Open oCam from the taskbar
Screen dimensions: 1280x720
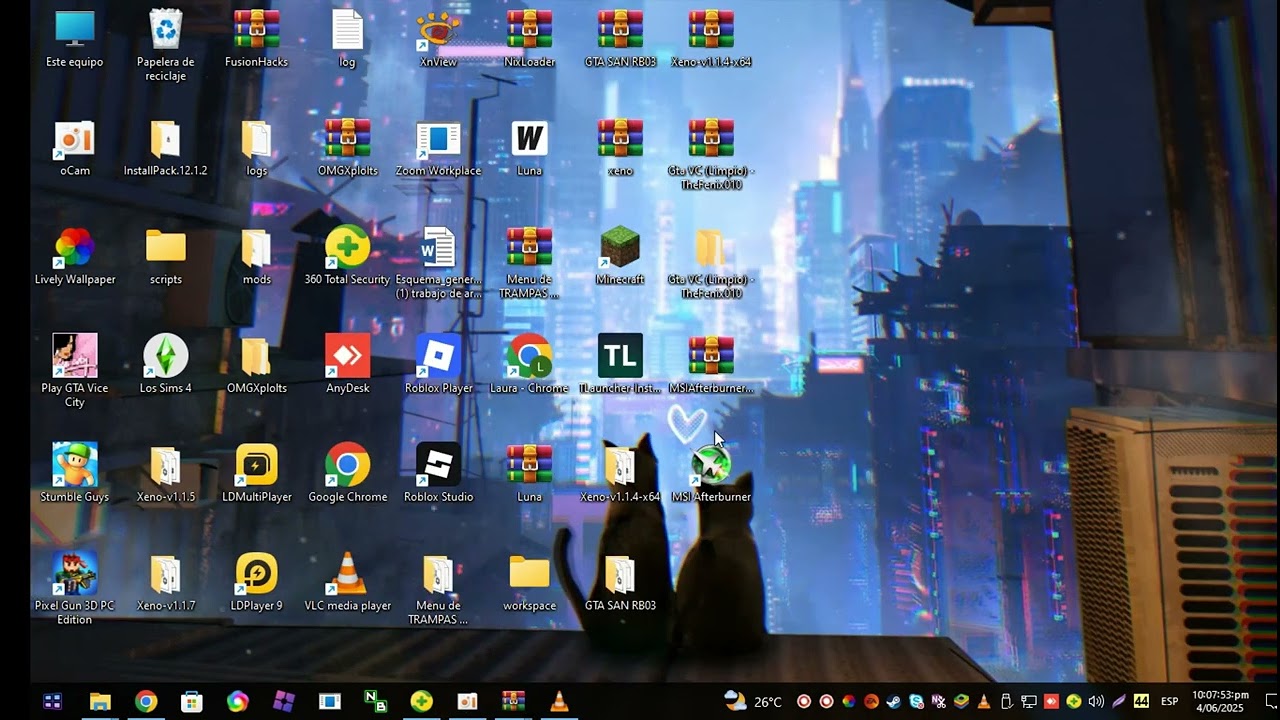pos(467,702)
